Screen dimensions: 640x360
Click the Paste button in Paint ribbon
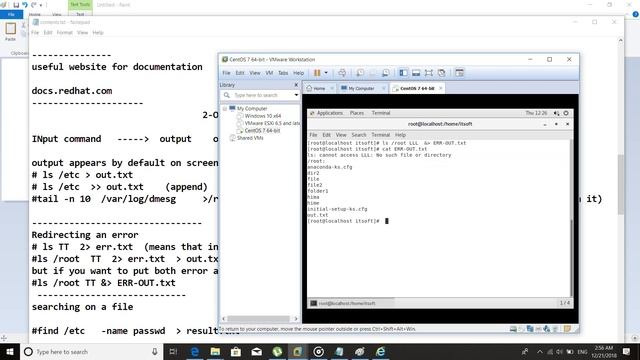(11, 32)
